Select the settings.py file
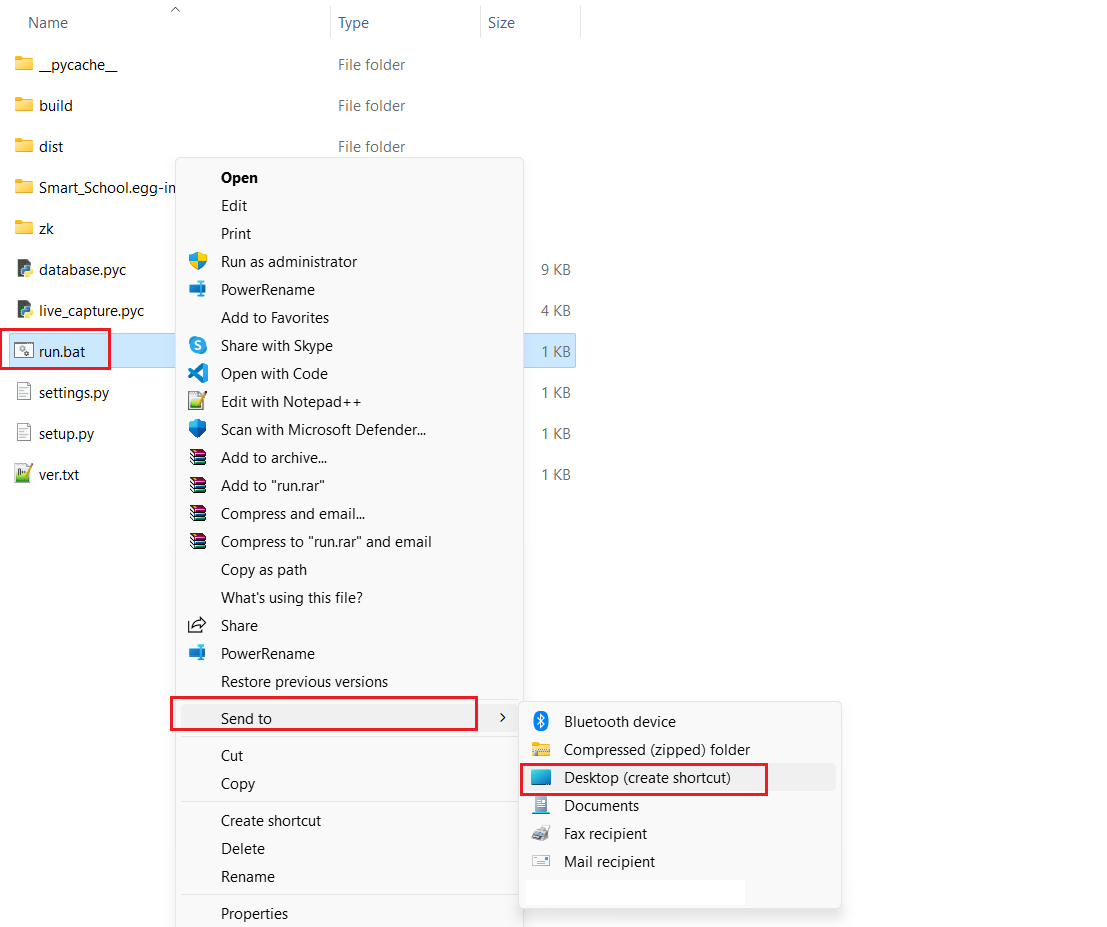1107x927 pixels. coord(73,392)
